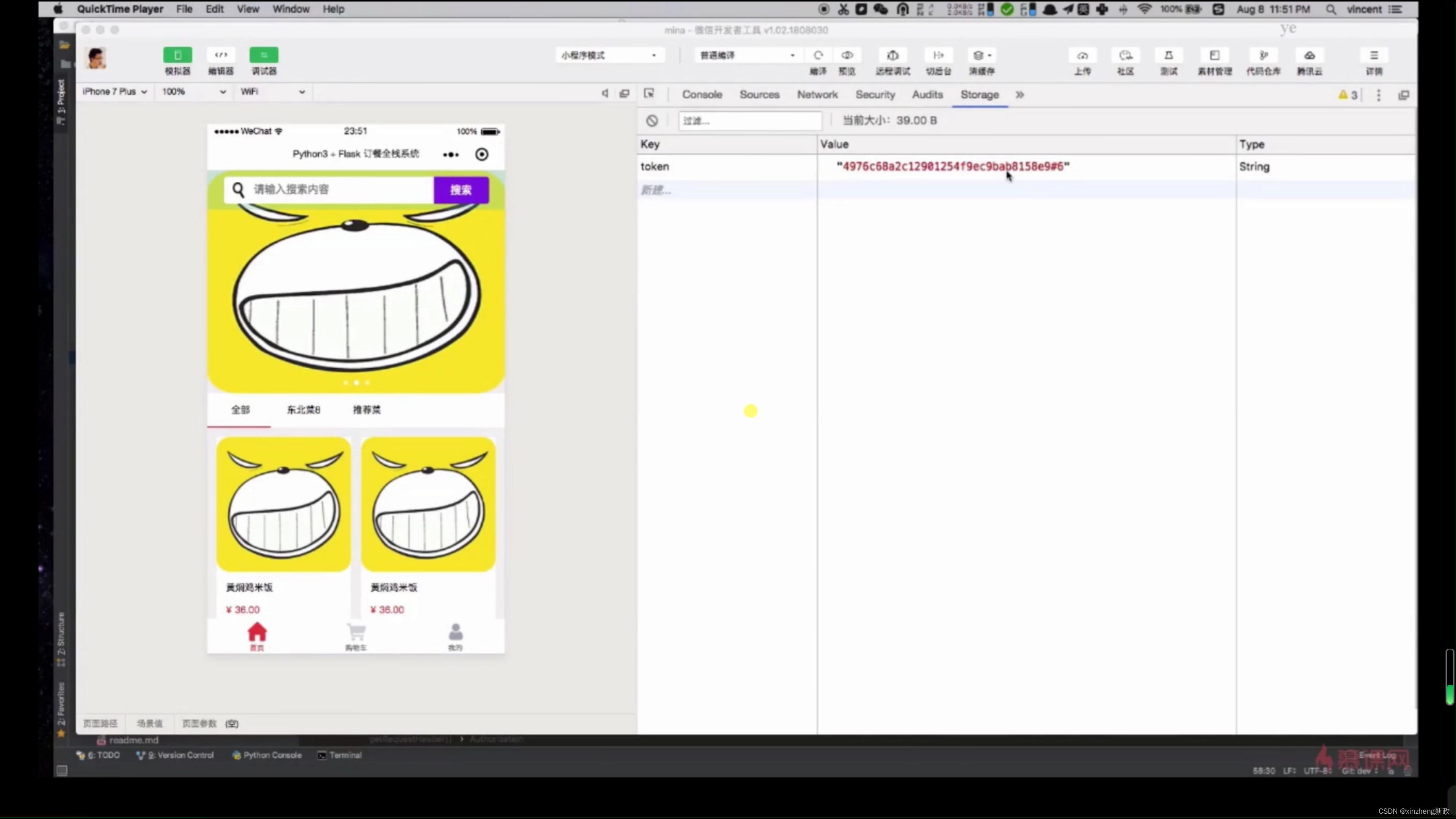
Task: Switch to the Console tab
Action: pyautogui.click(x=702, y=95)
